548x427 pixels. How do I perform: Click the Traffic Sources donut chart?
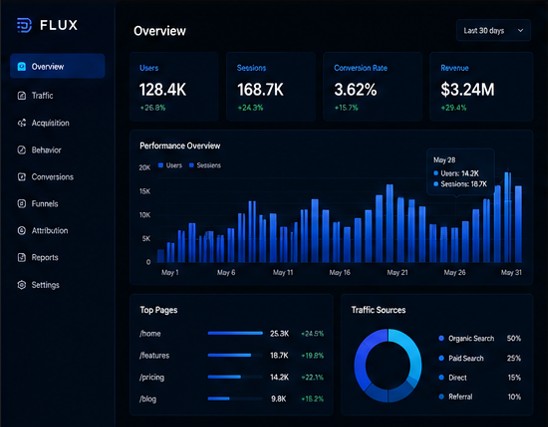388,366
